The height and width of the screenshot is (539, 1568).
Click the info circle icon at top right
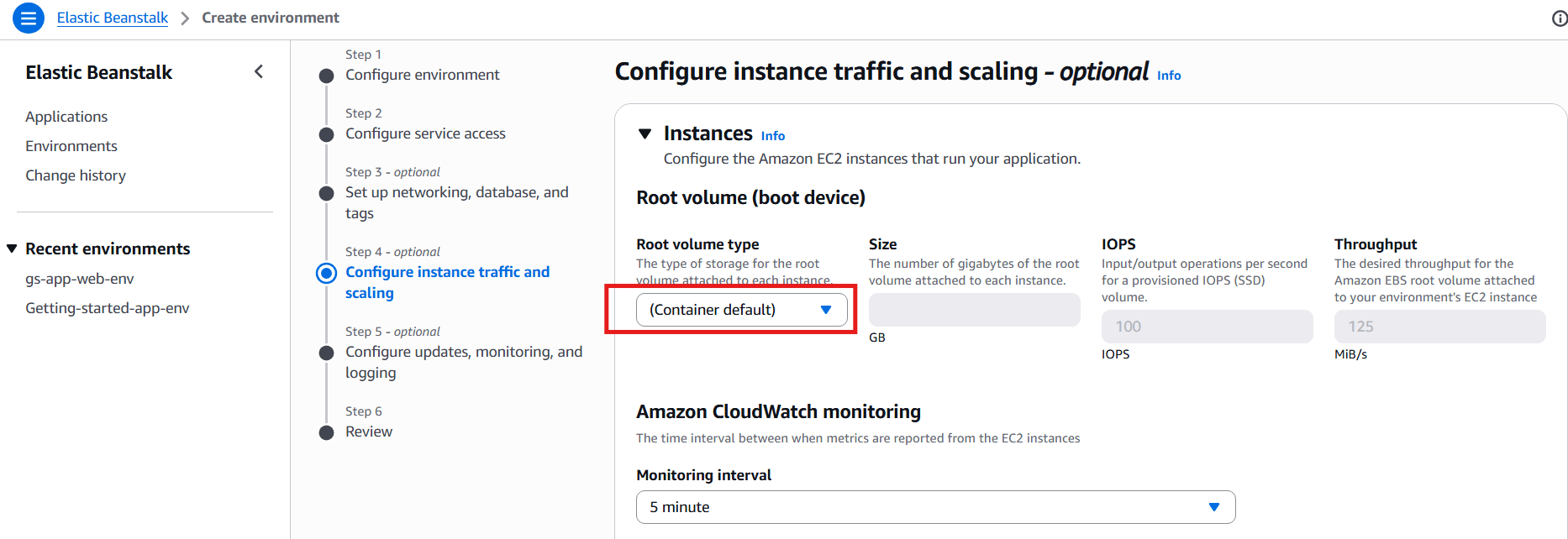(x=1559, y=18)
